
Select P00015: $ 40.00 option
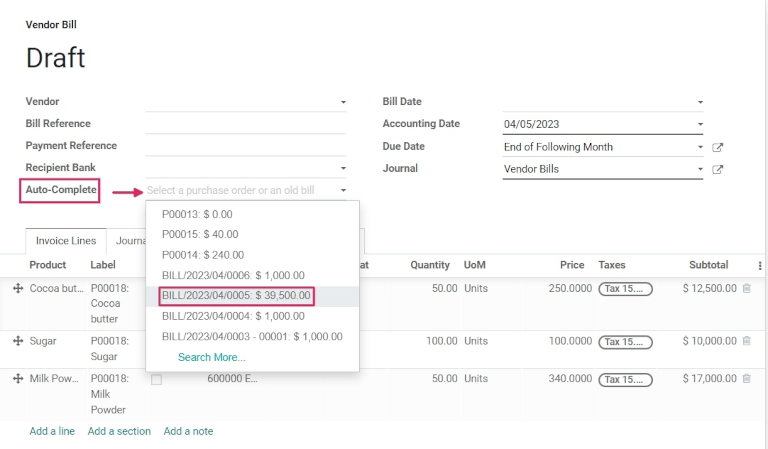(x=200, y=234)
